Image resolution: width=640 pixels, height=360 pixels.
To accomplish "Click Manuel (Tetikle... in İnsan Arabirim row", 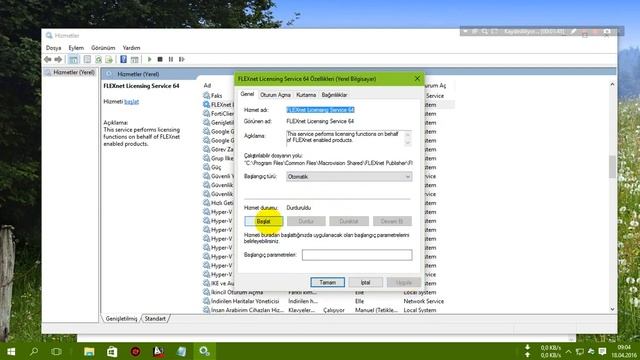I will pyautogui.click(x=376, y=310).
